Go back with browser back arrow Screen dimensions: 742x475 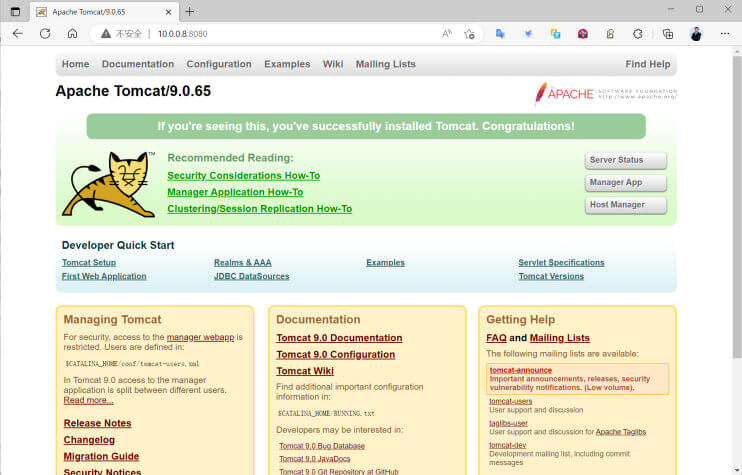tap(18, 34)
